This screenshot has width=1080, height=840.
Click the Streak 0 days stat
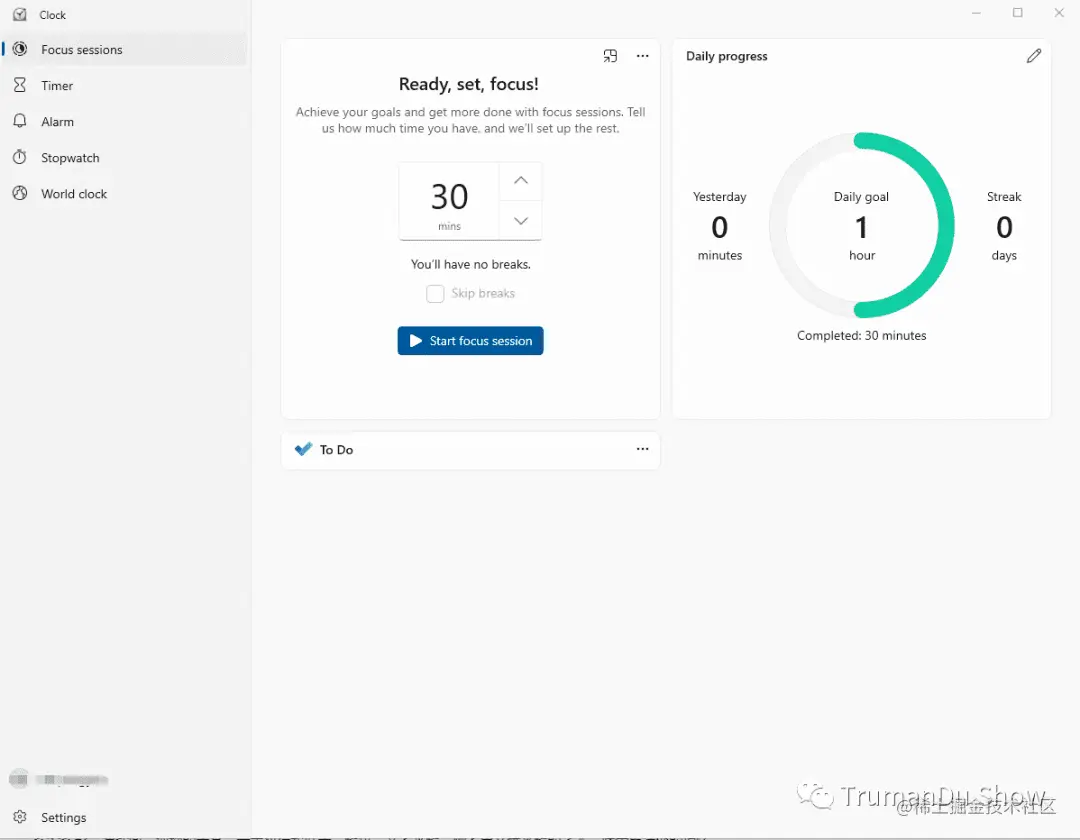(1004, 226)
